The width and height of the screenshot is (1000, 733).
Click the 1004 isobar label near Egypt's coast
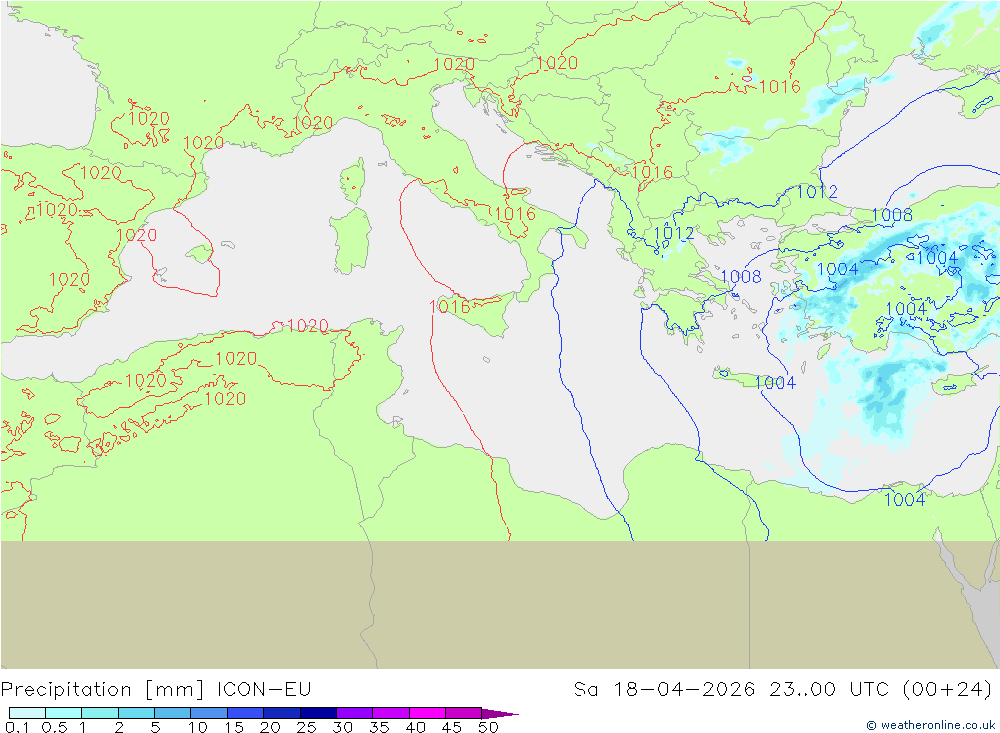point(904,499)
